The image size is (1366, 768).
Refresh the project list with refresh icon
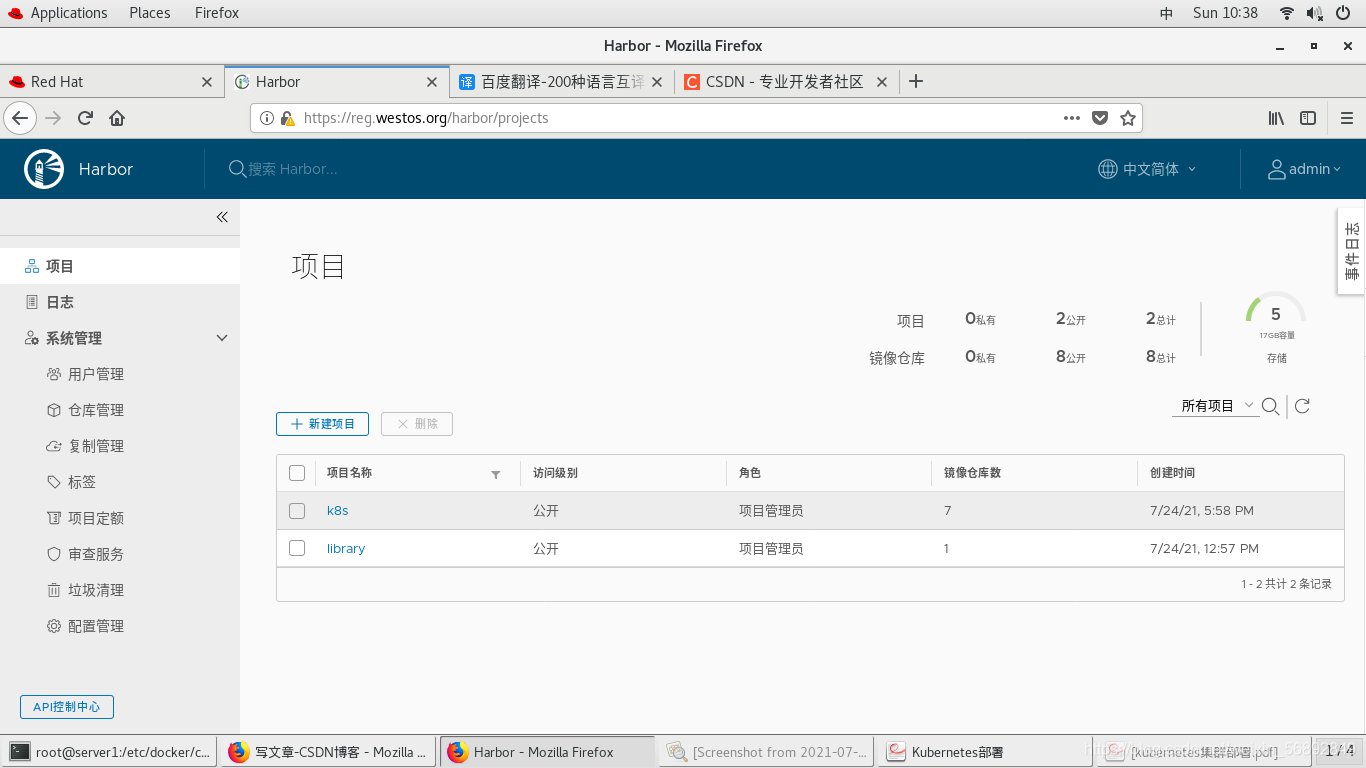pos(1301,406)
